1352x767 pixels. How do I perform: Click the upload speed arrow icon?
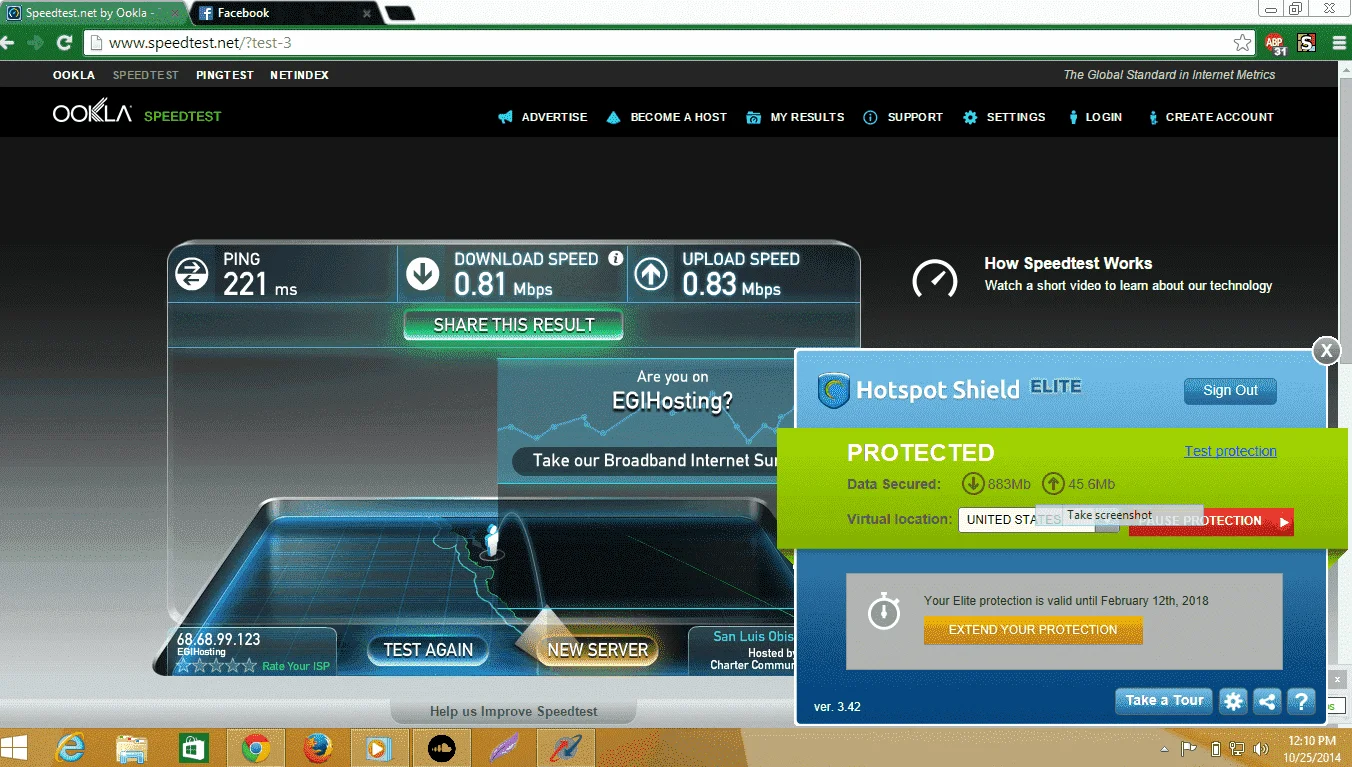pyautogui.click(x=651, y=274)
